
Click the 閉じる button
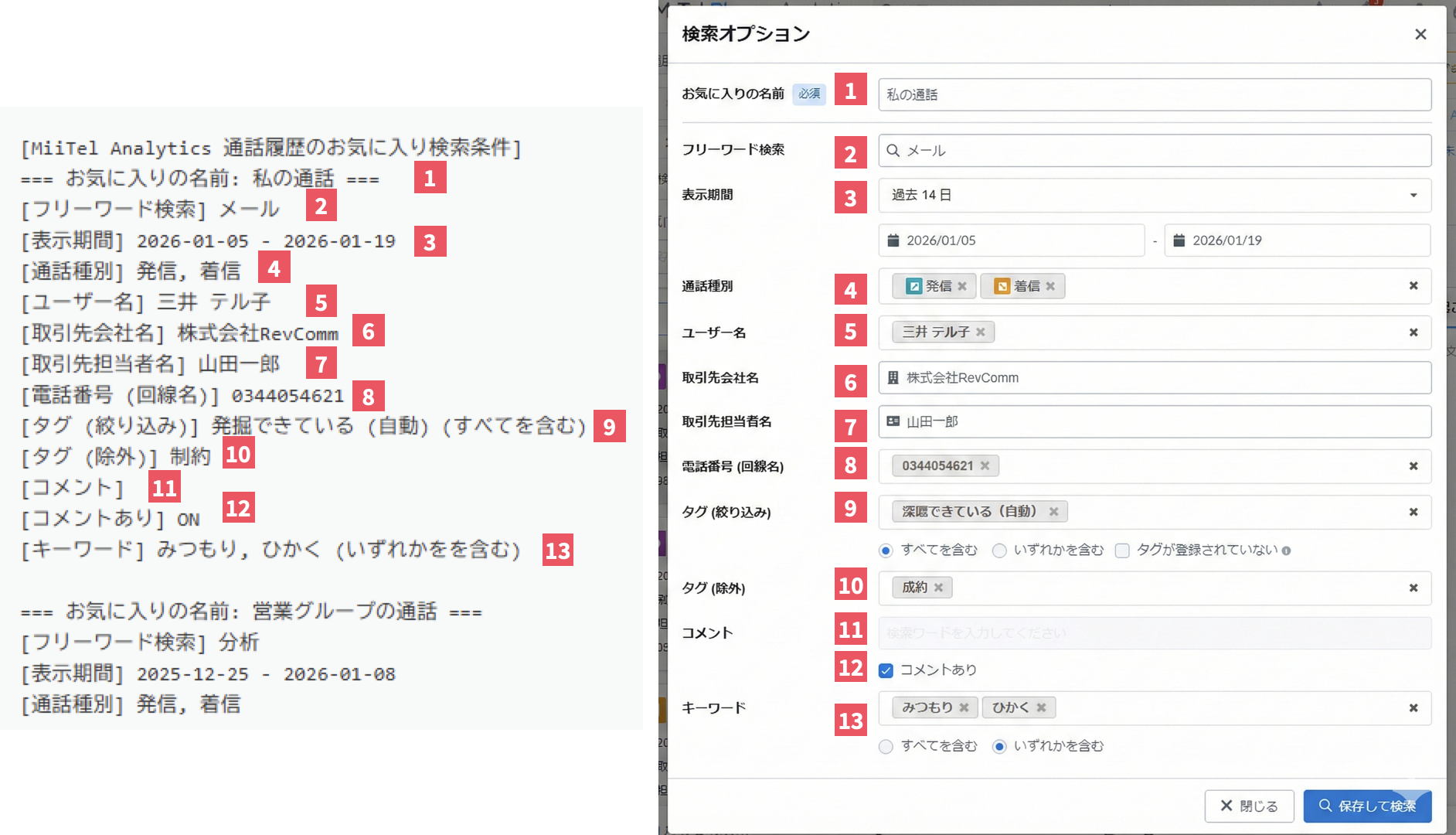pos(1249,806)
